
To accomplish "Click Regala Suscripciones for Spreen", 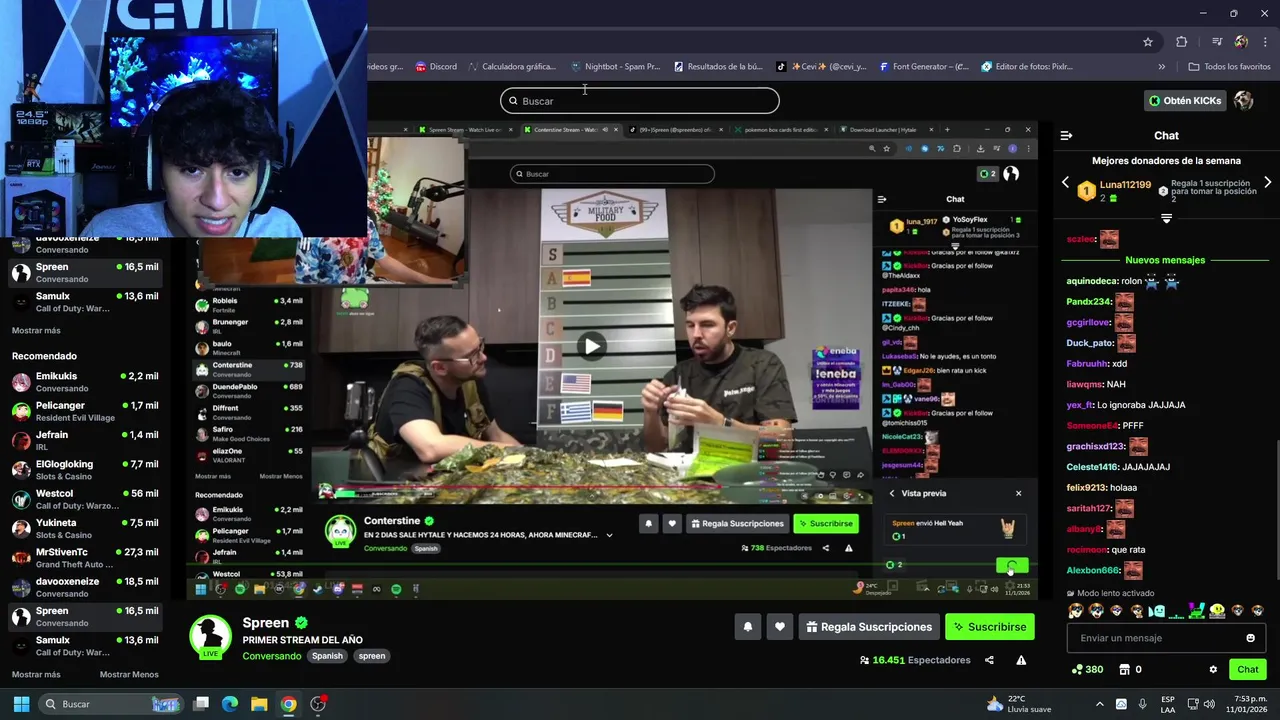I will coord(869,627).
